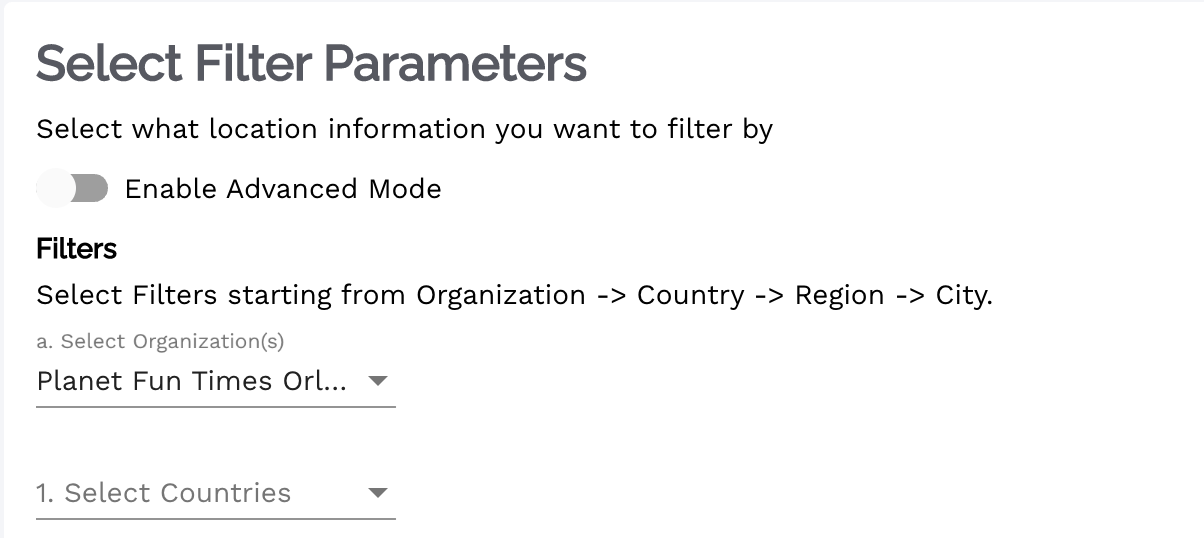Click the "Select Filter Parameters" heading
1204x538 pixels.
pyautogui.click(x=311, y=64)
